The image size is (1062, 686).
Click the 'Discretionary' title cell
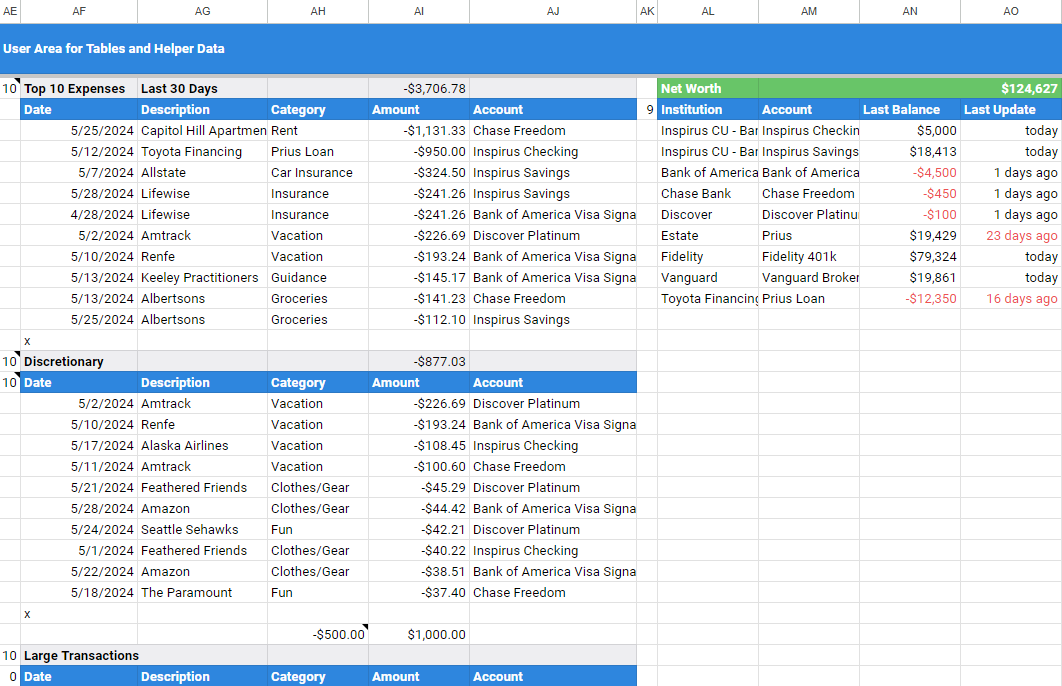pos(79,362)
